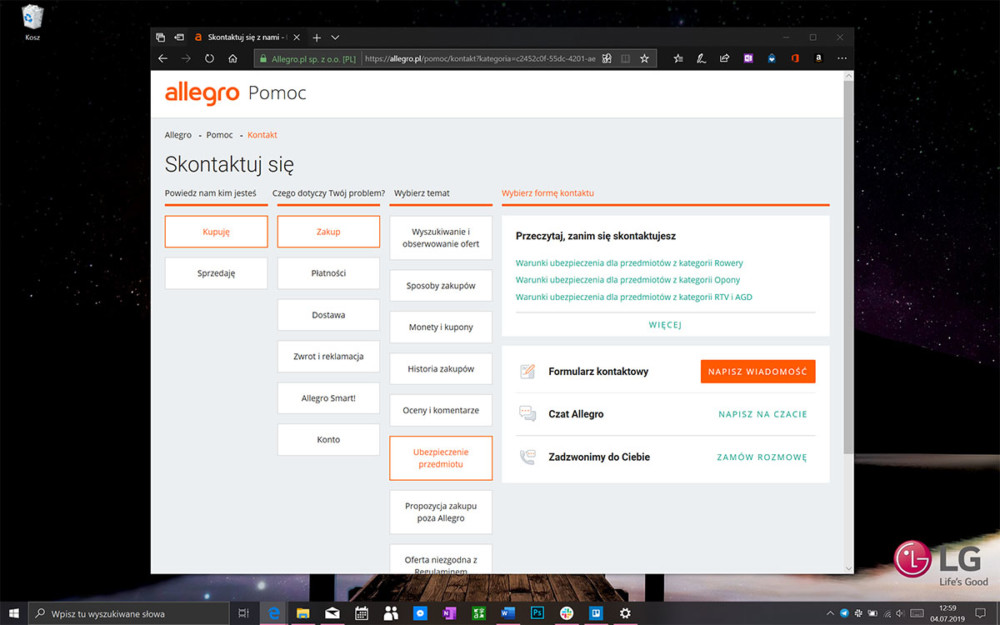Choose Zwrot i reklamacja category
Screen dimensions: 1000x625
[328, 357]
